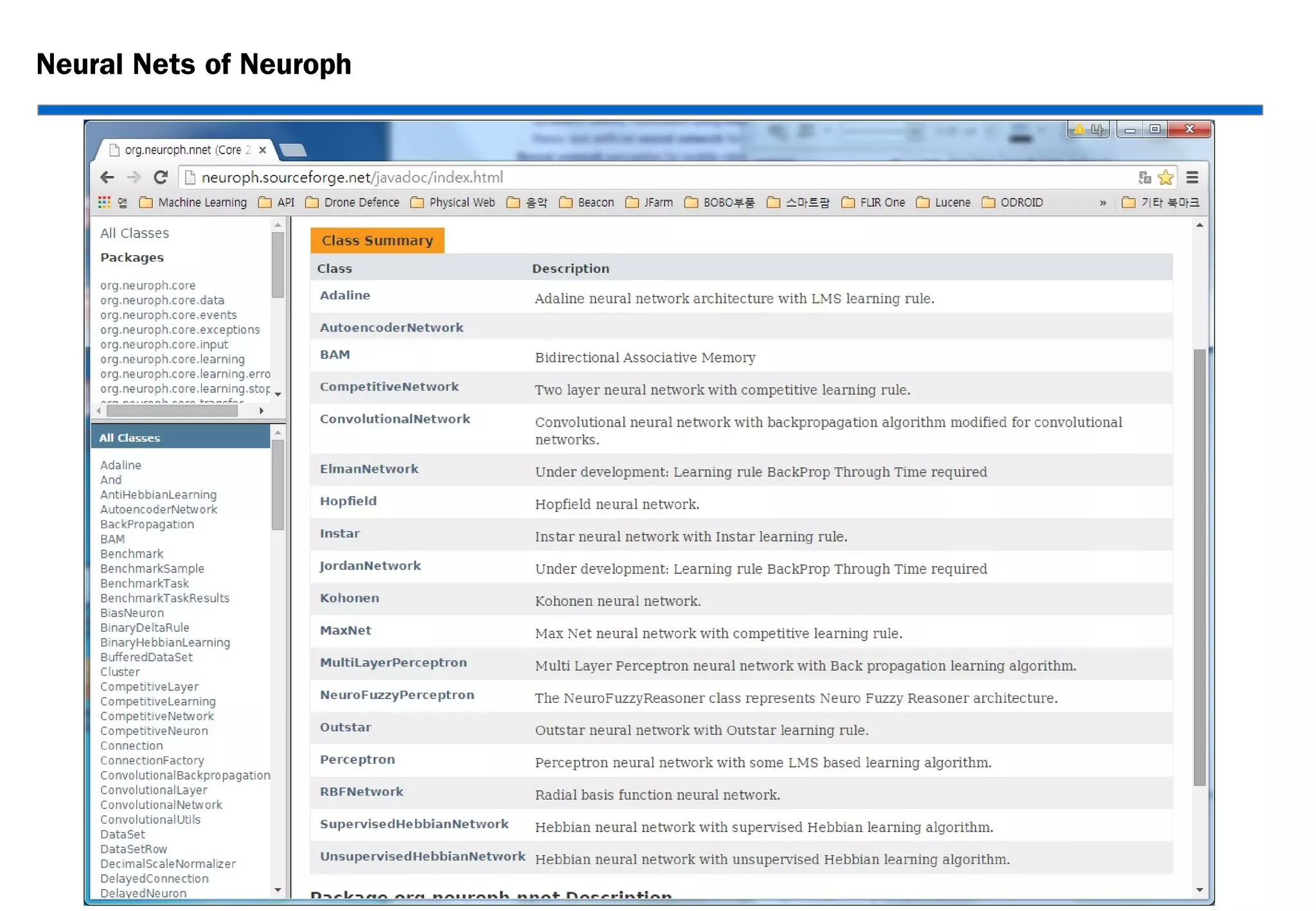Viewport: 1316px width, 911px height.
Task: Open the SupervisedHebbianNetwork class link
Action: click(x=414, y=824)
